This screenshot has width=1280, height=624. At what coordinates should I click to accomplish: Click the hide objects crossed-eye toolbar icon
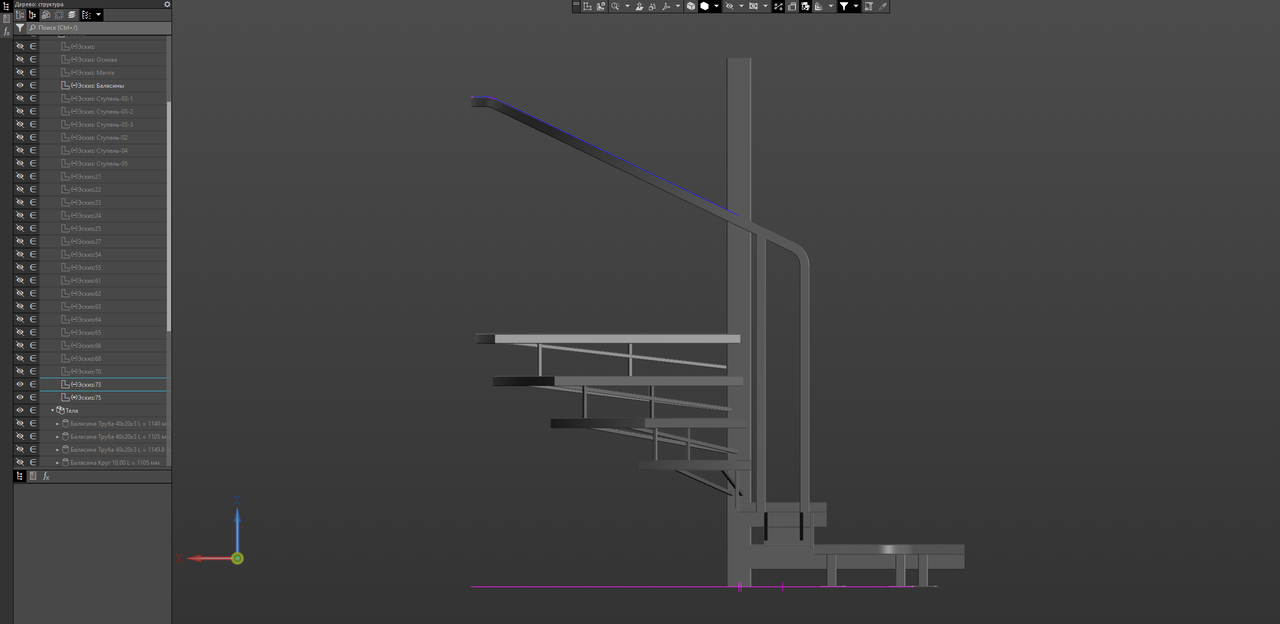[x=729, y=6]
